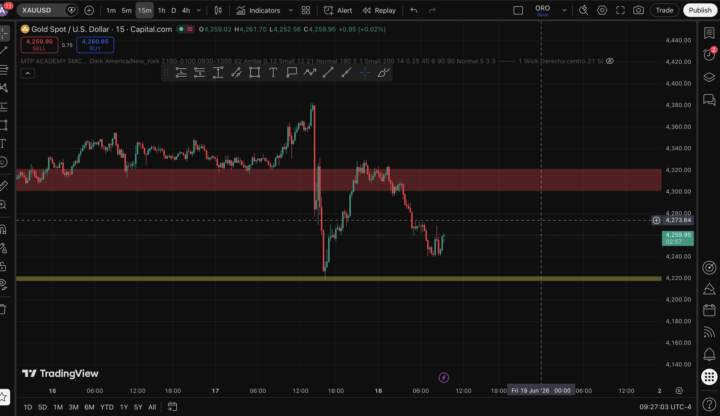This screenshot has height=416, width=720.
Task: Toggle hide all drawings eye icon
Action: pyautogui.click(x=3, y=285)
